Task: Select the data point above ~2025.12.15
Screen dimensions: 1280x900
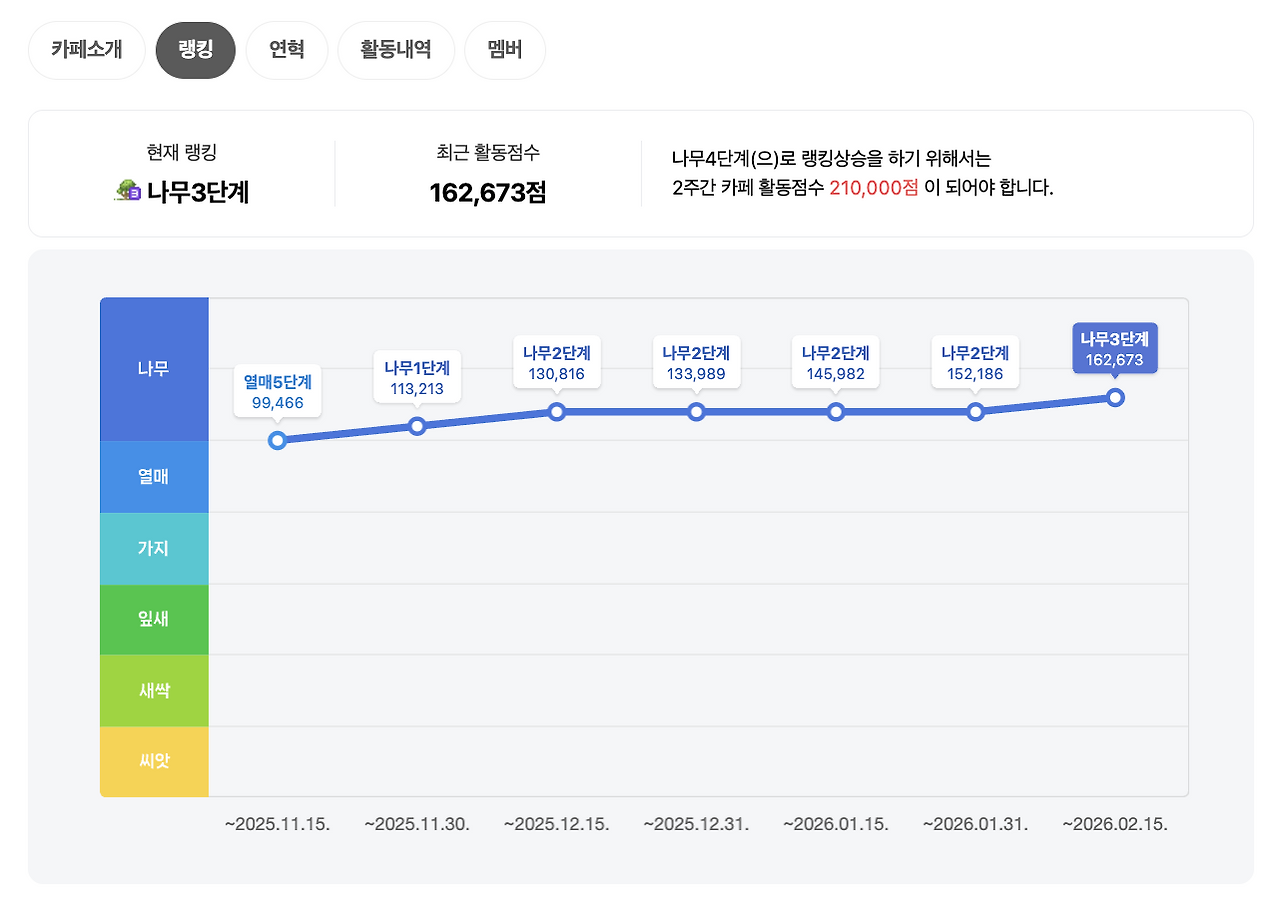Action: (557, 412)
